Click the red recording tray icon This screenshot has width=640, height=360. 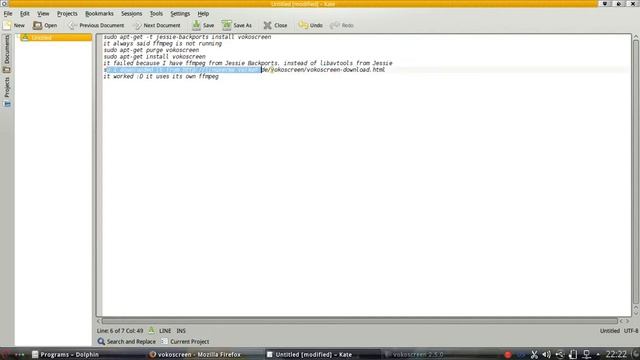click(x=508, y=355)
